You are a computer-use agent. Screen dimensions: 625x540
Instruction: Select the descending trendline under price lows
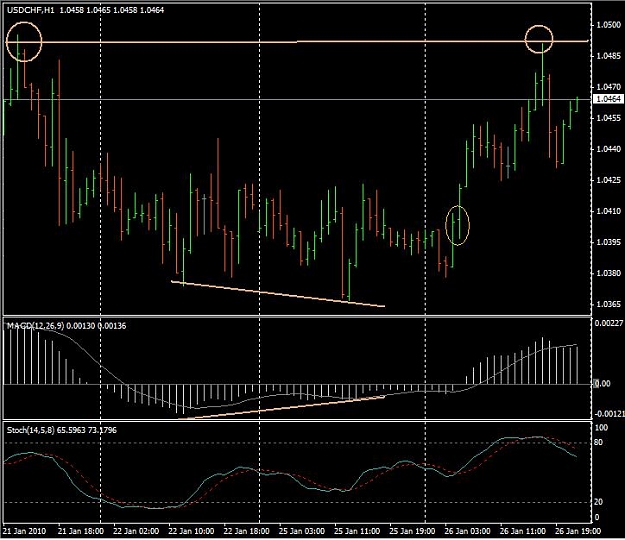[278, 294]
